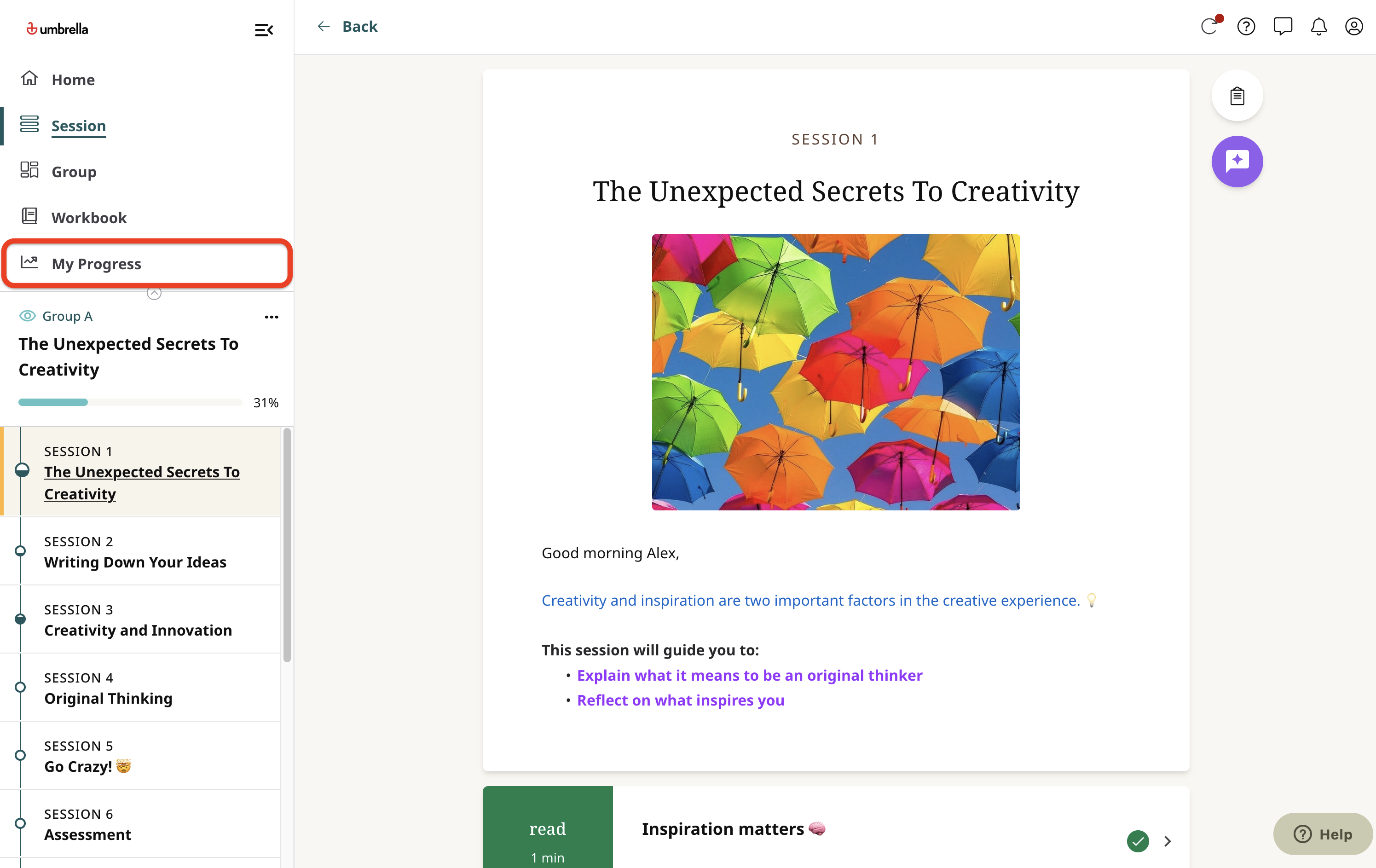The height and width of the screenshot is (868, 1376).
Task: Click the Session 5 progress marker circle
Action: click(x=20, y=755)
